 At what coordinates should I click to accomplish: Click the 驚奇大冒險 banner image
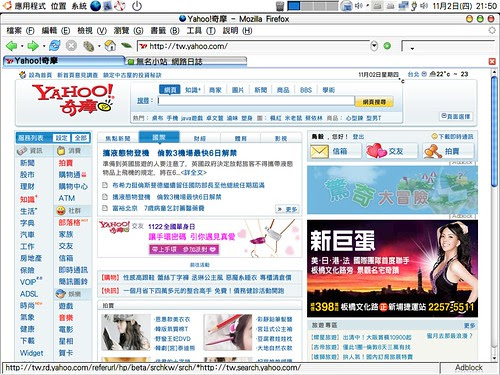392,190
